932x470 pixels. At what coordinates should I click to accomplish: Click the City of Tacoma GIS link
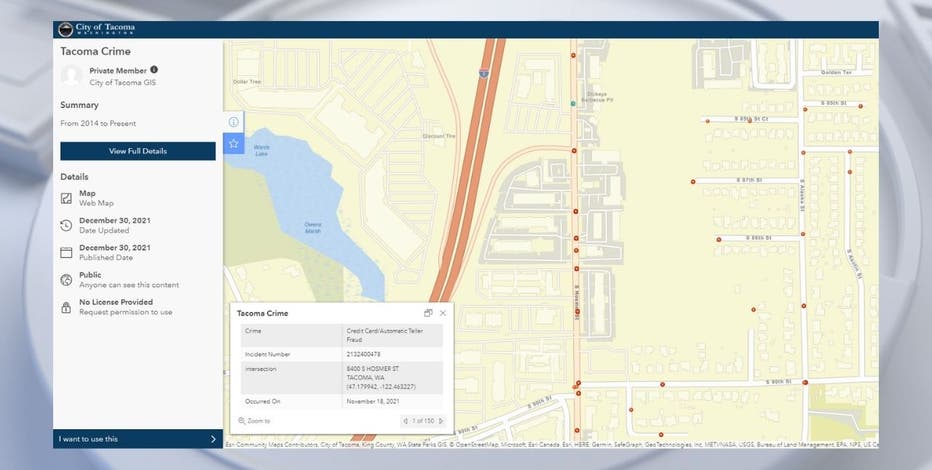tap(122, 83)
